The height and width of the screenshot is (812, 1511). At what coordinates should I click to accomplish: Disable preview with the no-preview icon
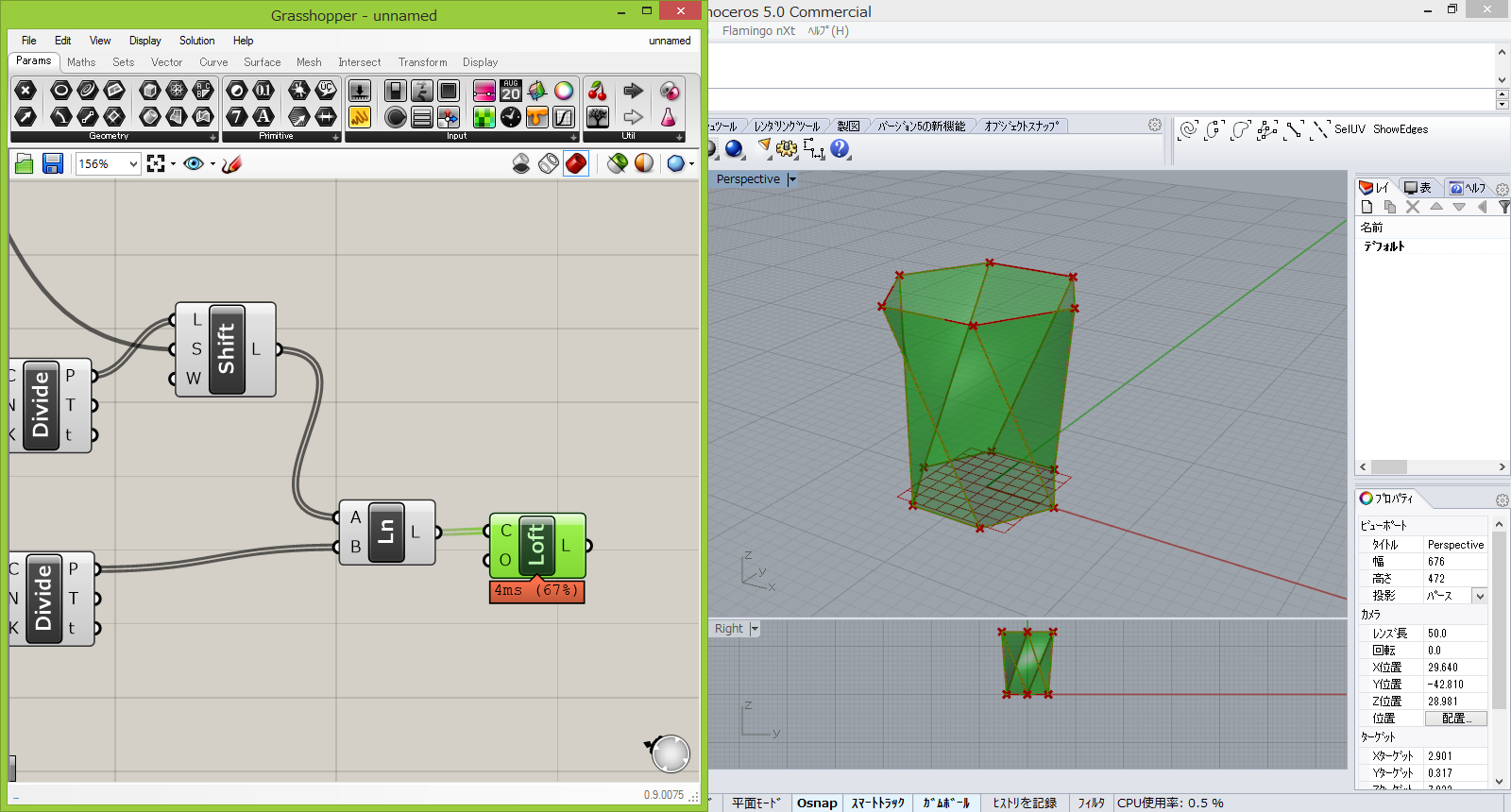point(521,164)
